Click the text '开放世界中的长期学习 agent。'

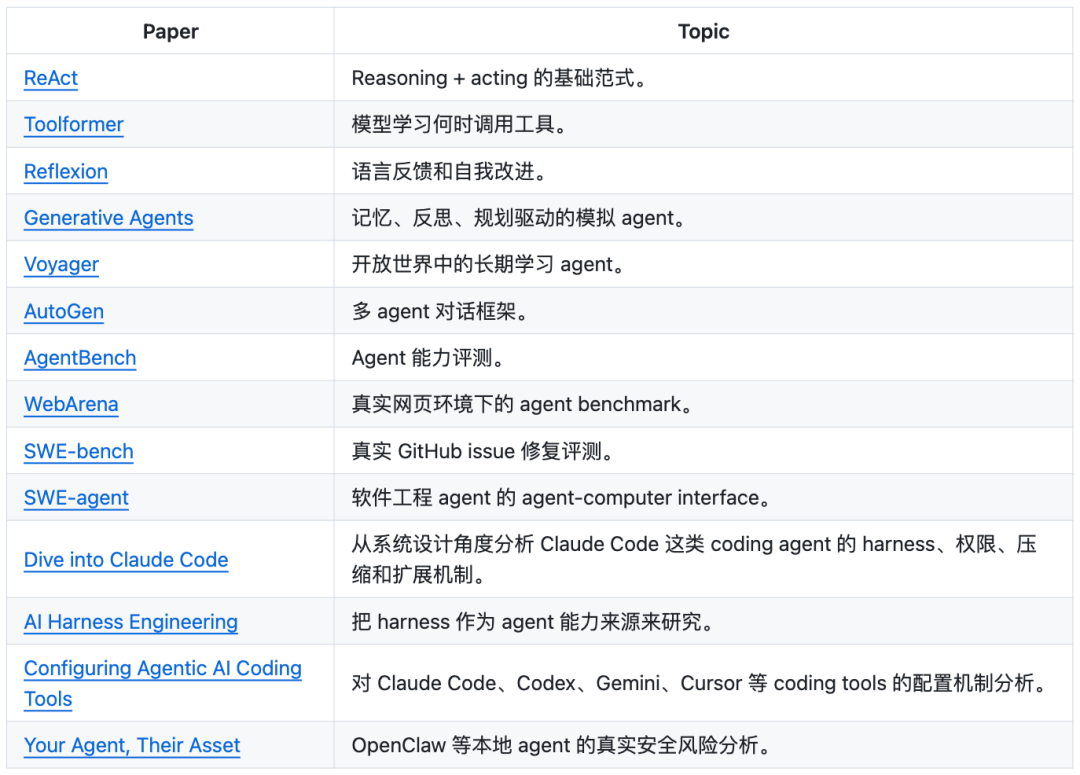point(488,265)
